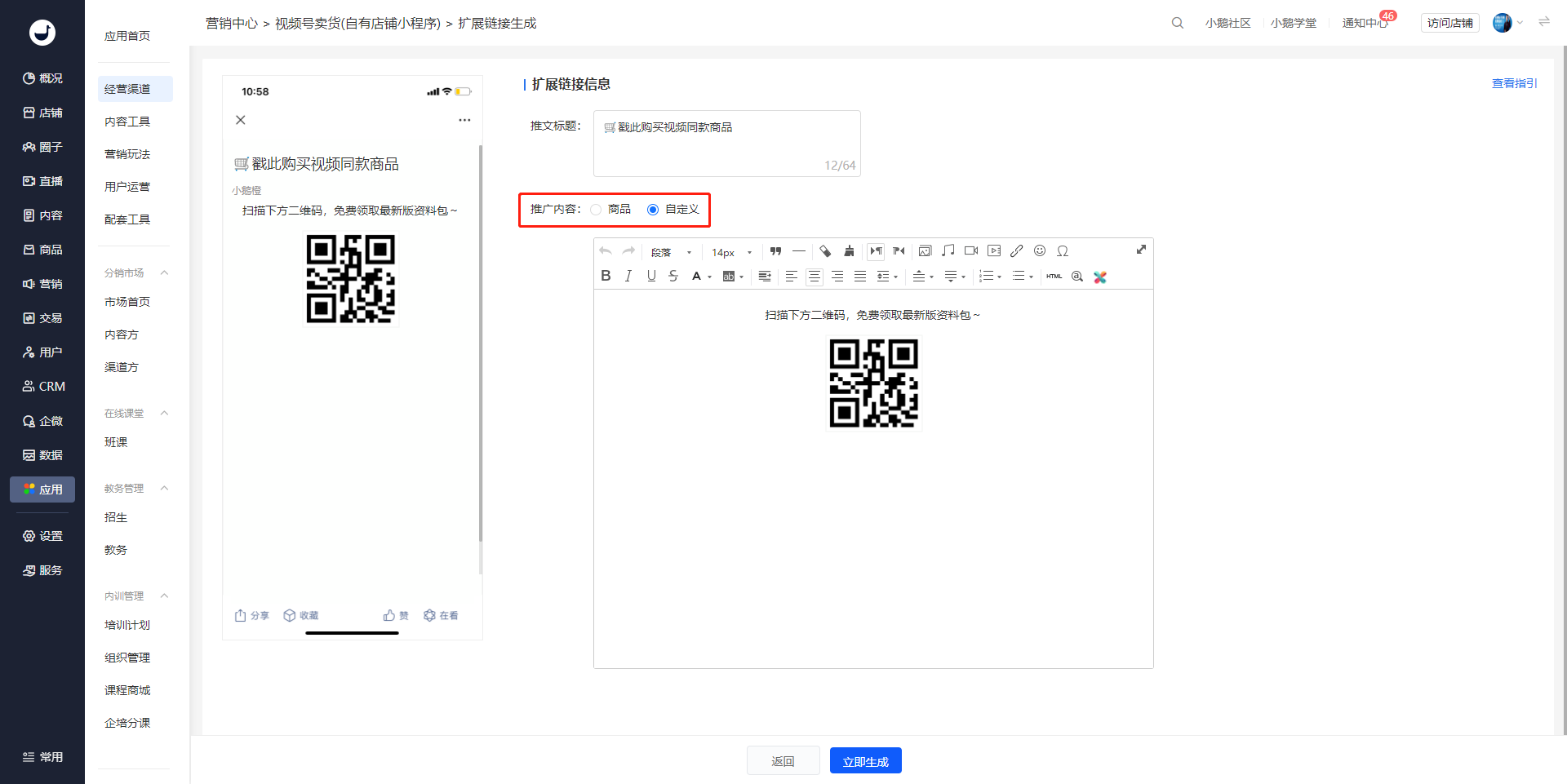The width and height of the screenshot is (1567, 784).
Task: Open the 段落 paragraph style dropdown
Action: click(x=671, y=252)
